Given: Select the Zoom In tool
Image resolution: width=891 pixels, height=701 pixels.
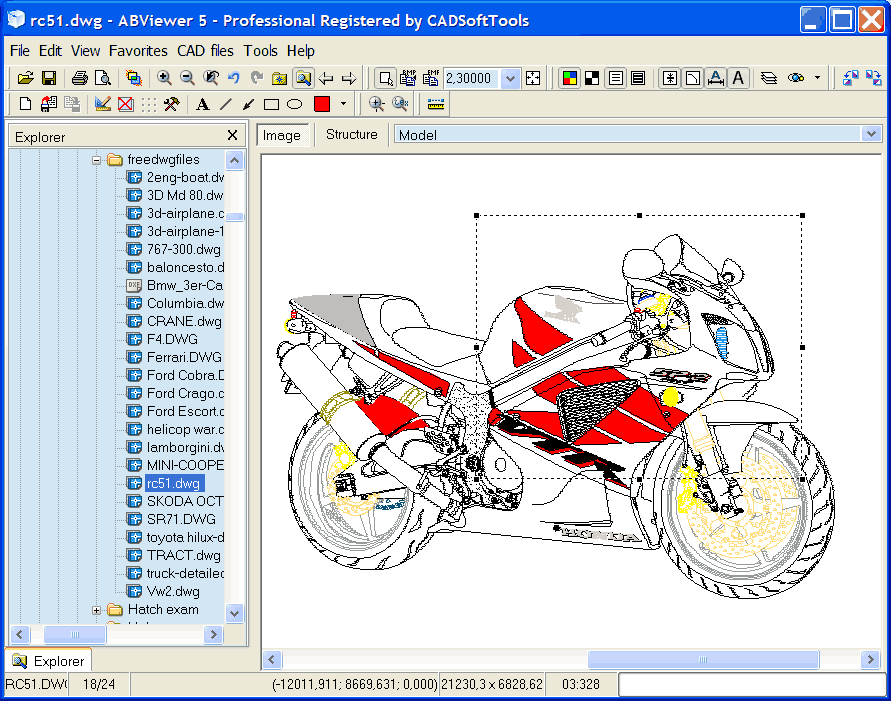Looking at the screenshot, I should (x=164, y=78).
